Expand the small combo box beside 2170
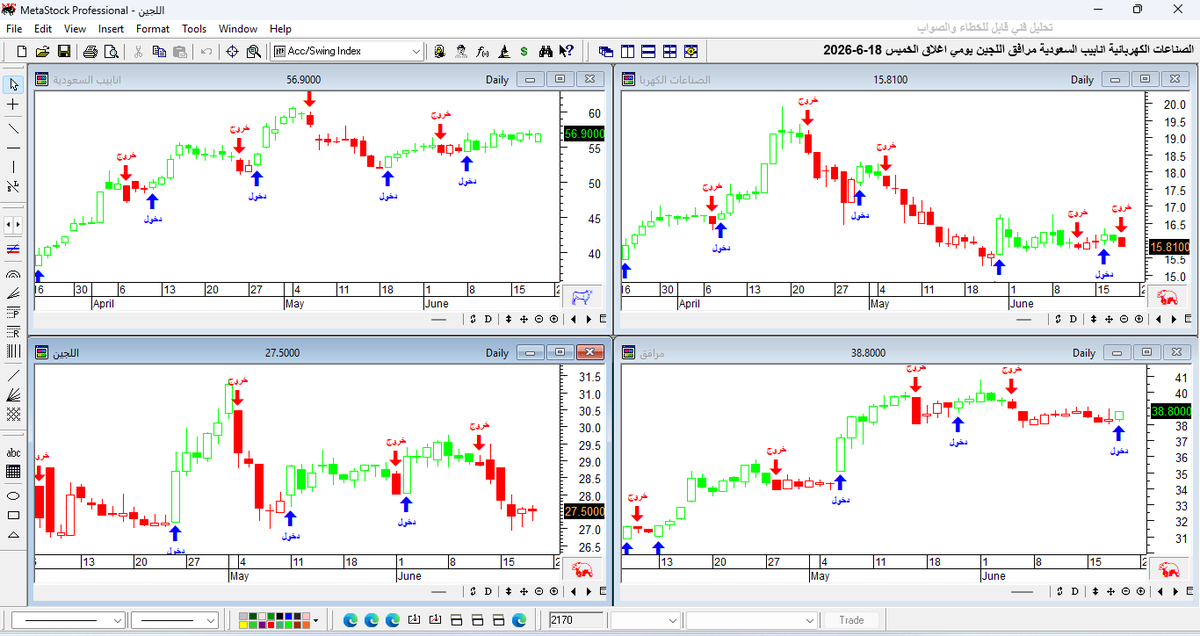 (675, 620)
